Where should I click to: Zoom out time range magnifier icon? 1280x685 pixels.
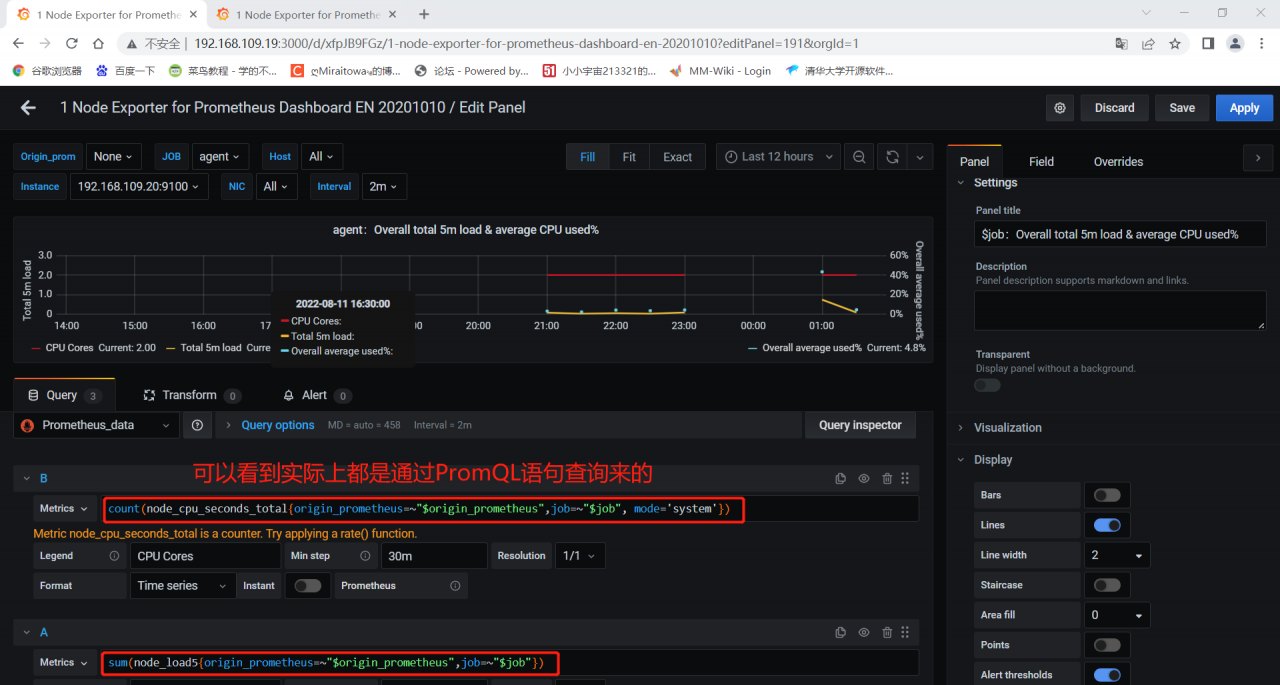click(859, 157)
